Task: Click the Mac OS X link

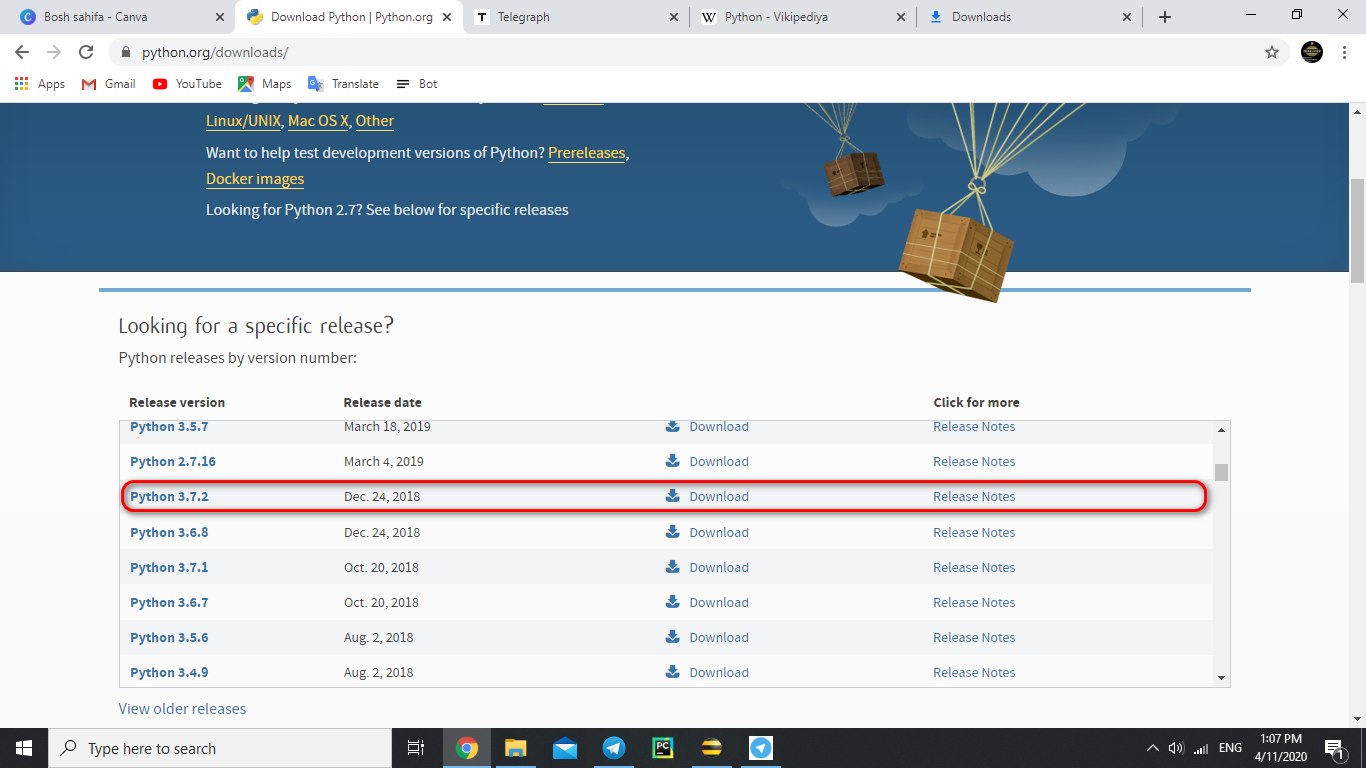Action: [318, 121]
